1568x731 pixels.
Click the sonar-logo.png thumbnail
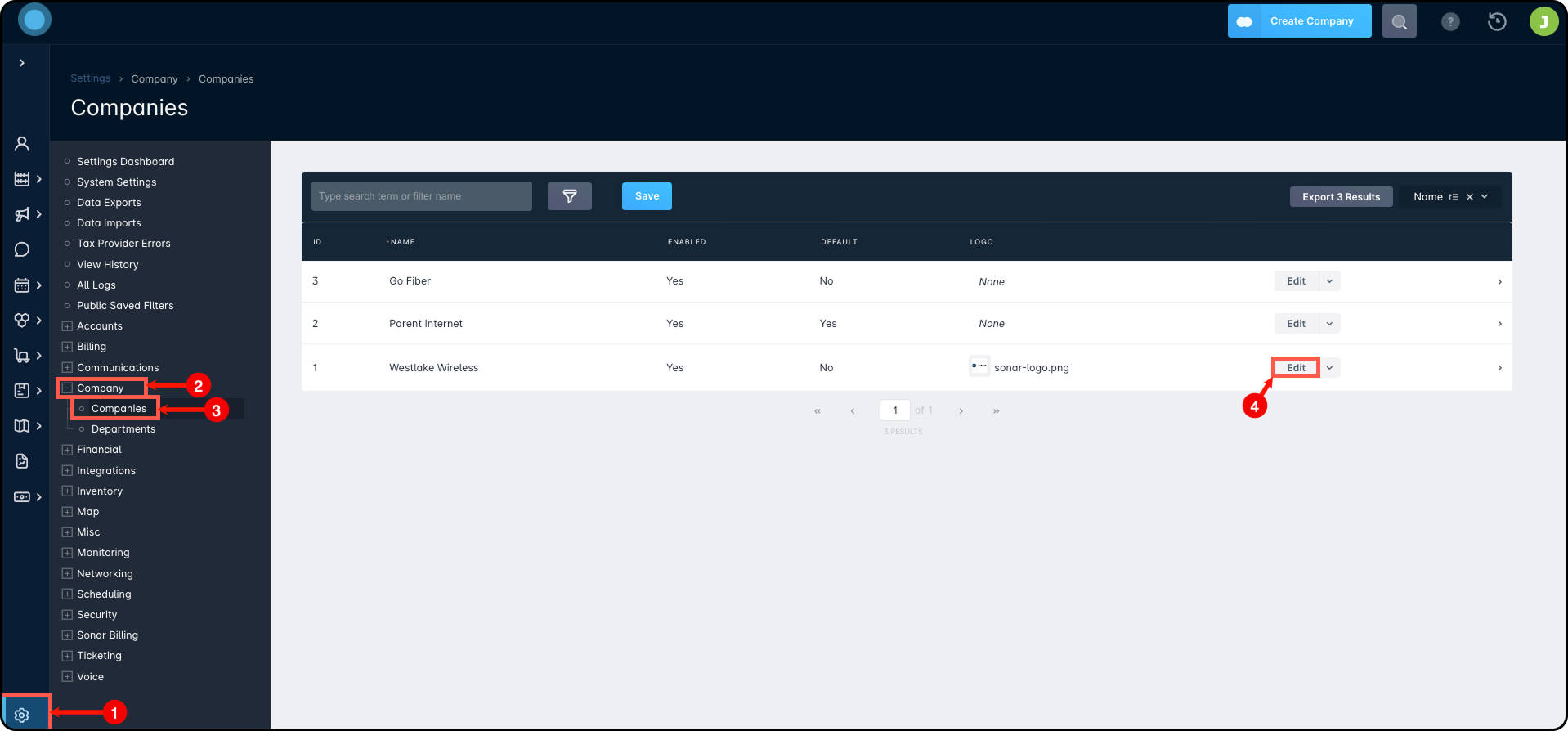(979, 366)
